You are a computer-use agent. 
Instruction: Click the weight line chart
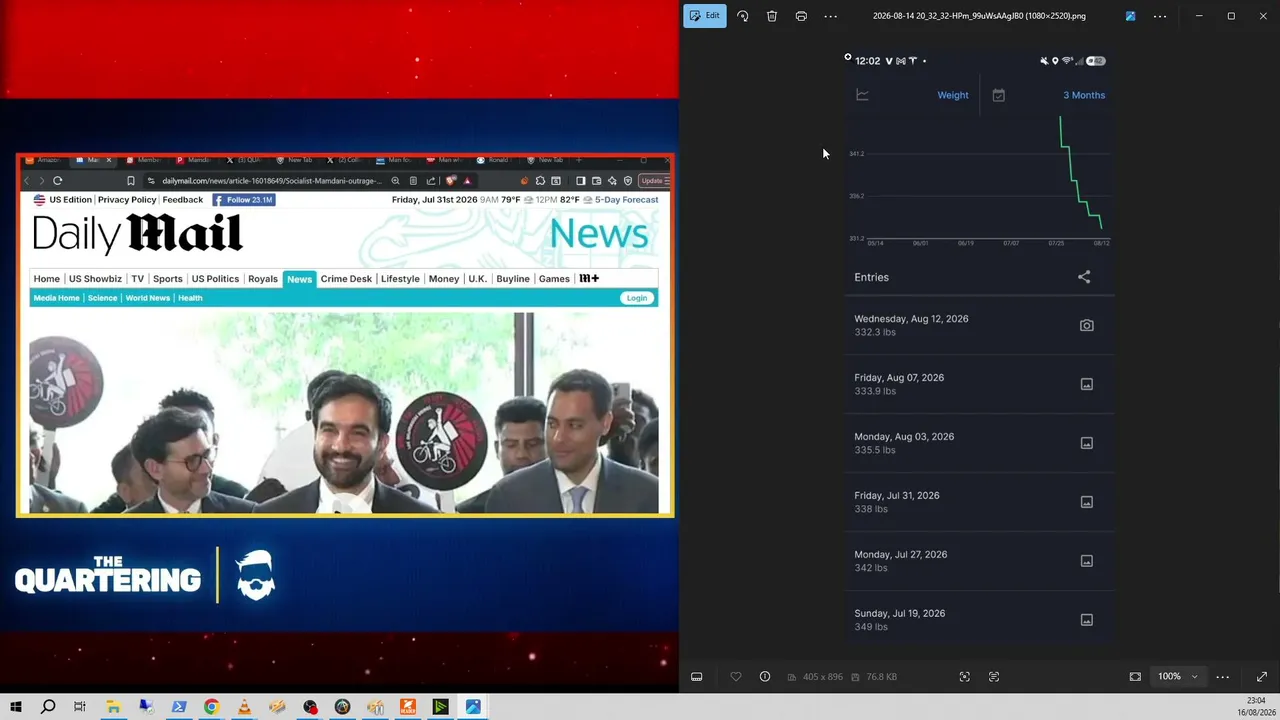click(x=979, y=180)
